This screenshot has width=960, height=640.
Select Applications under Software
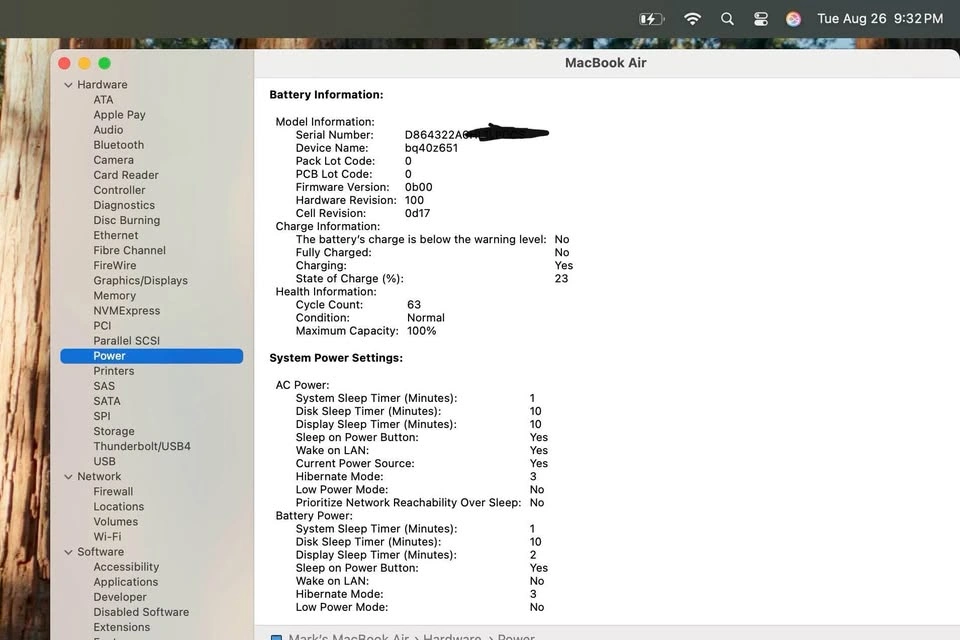(x=125, y=582)
